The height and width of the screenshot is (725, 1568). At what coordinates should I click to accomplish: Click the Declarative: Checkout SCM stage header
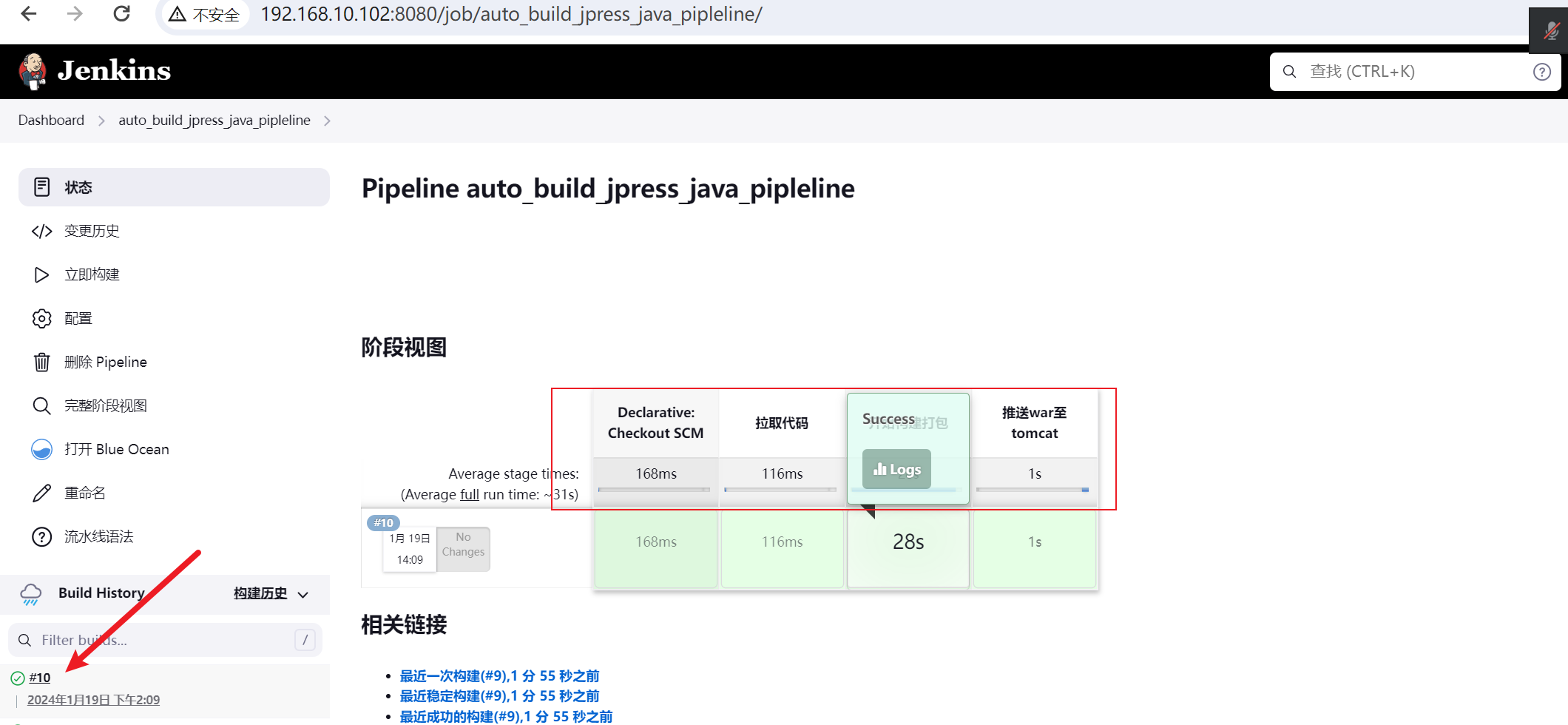[656, 422]
